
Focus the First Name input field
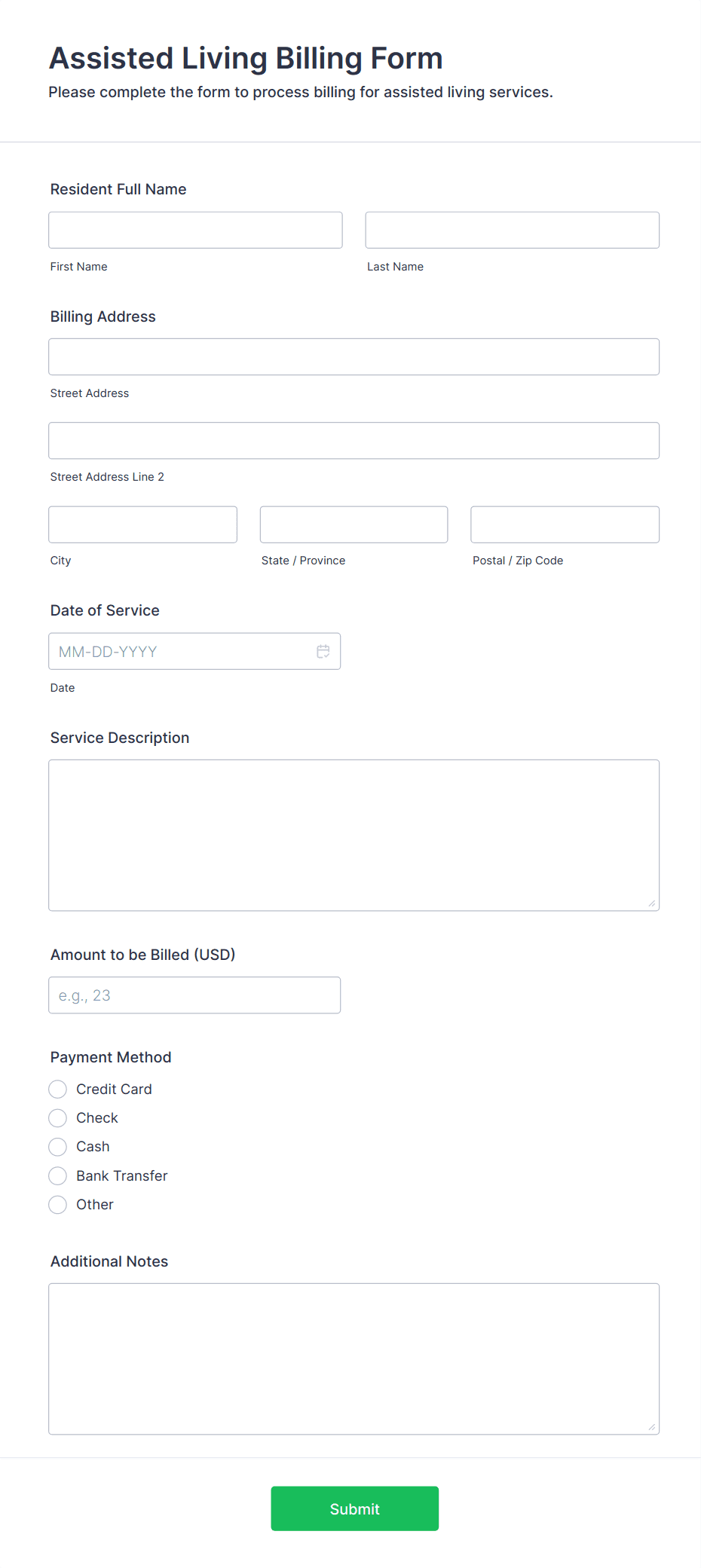coord(195,231)
